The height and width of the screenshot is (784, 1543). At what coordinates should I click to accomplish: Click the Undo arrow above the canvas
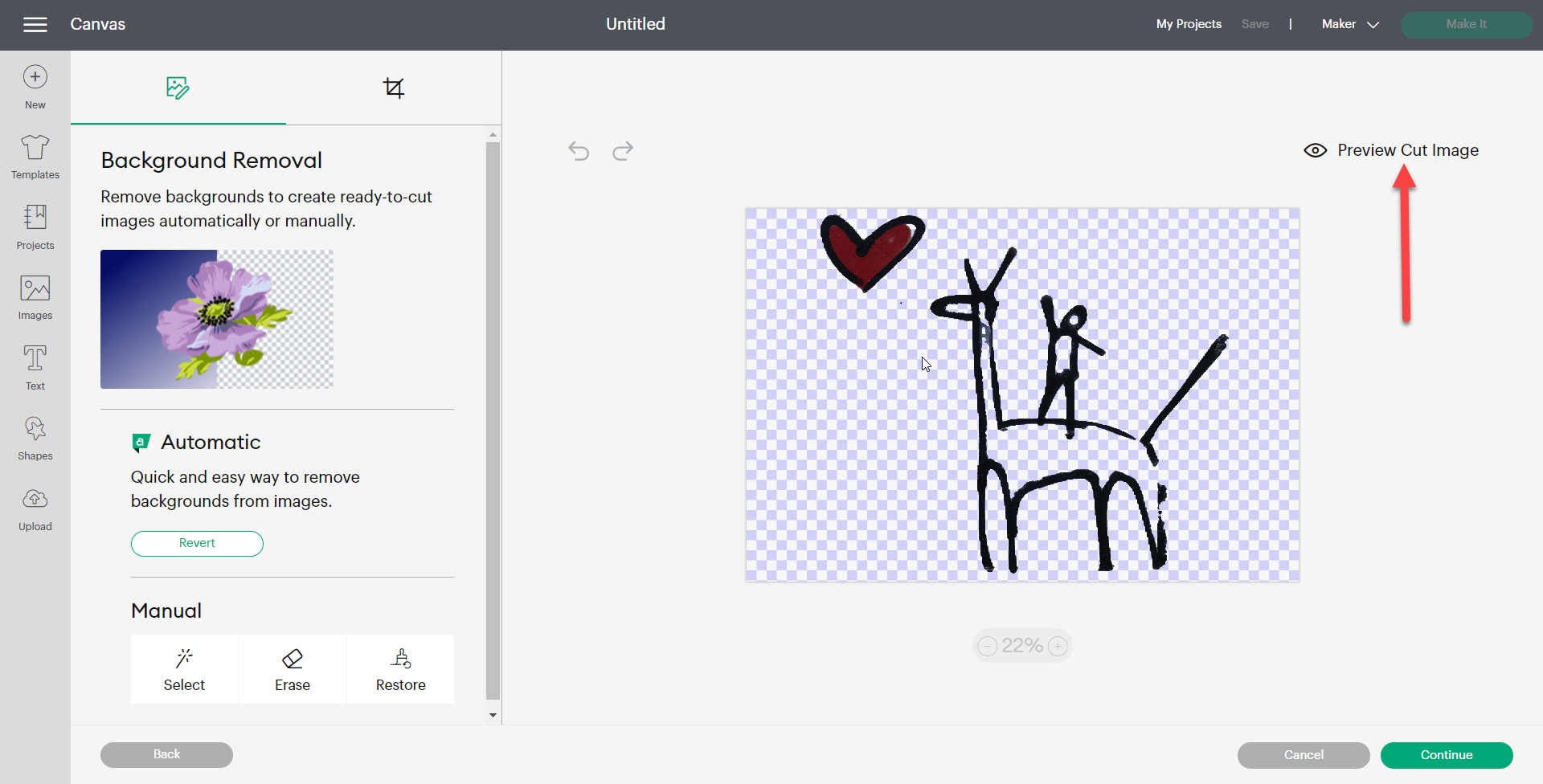pos(579,151)
